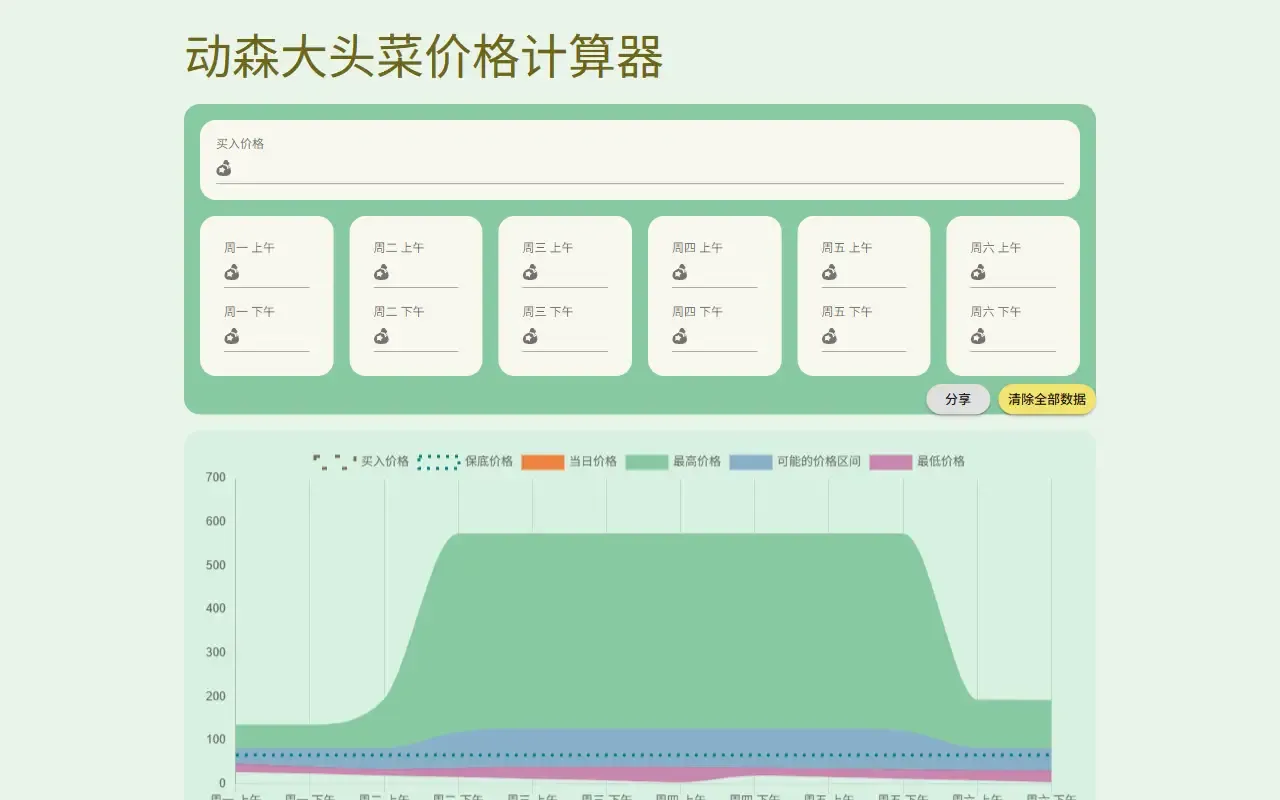This screenshot has width=1280, height=800.
Task: Click the turnip icon under 周三 上午
Action: [530, 272]
